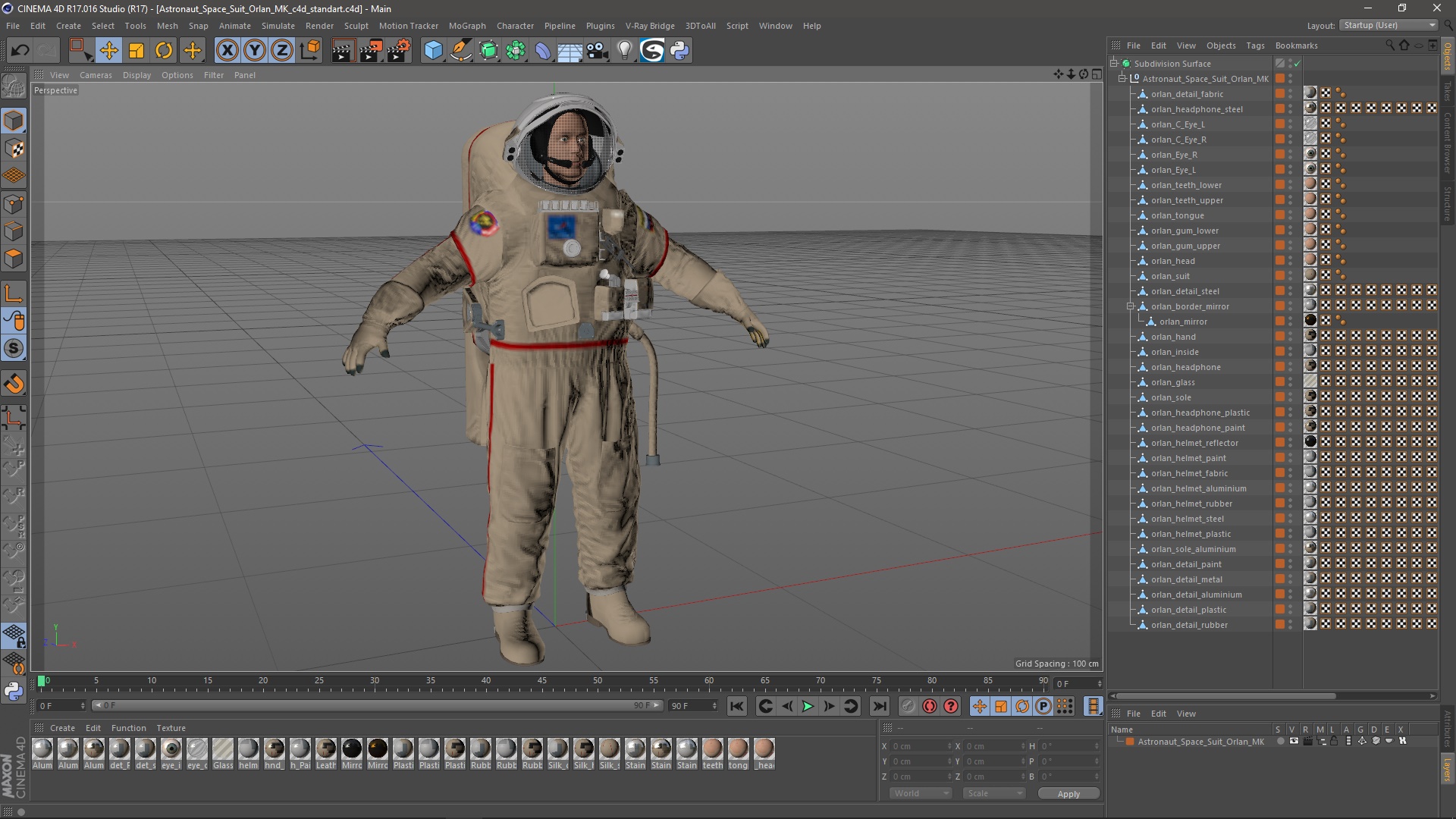
Task: Switch to Points mode
Action: point(14,204)
